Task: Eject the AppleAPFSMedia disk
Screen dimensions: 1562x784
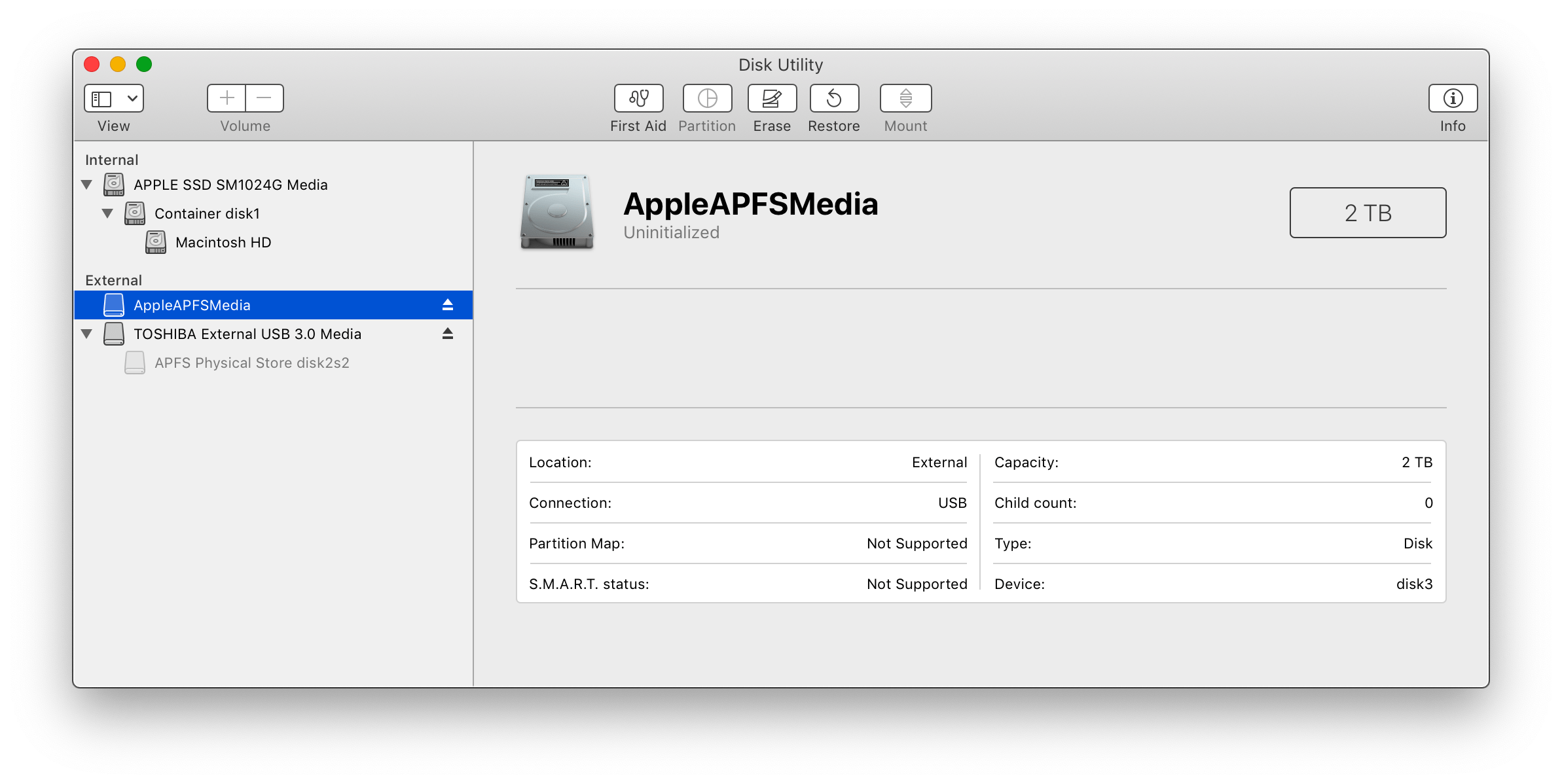Action: (448, 304)
